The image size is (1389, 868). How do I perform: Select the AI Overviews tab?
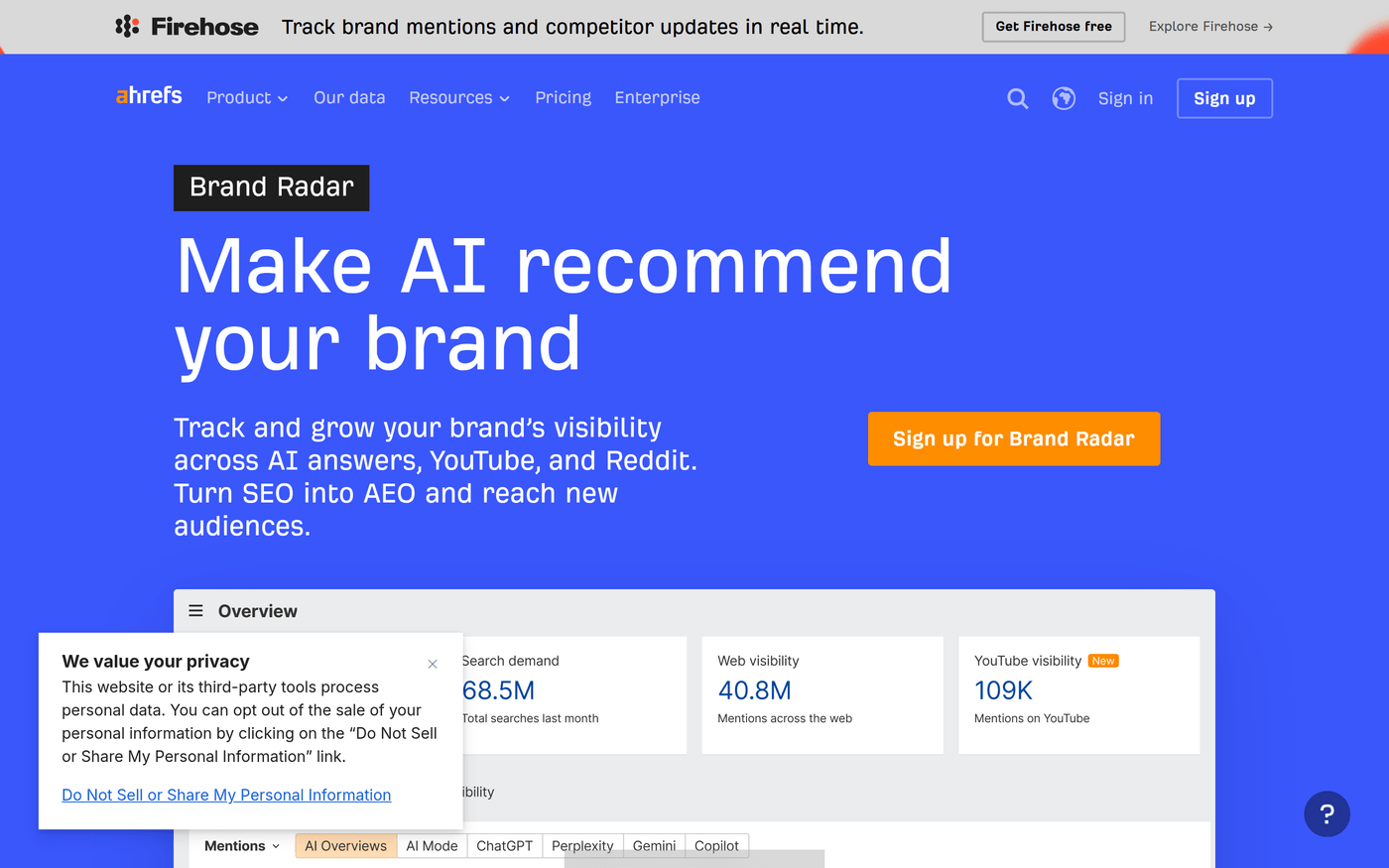(346, 846)
